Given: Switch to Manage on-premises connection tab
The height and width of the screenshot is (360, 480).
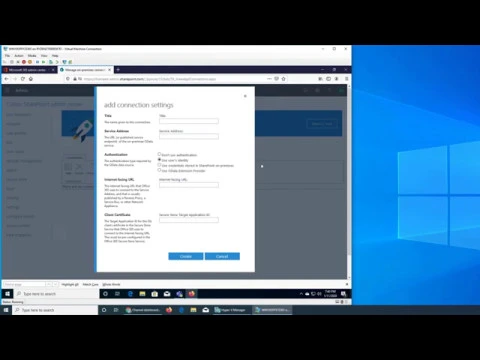Looking at the screenshot, I should click(x=85, y=70).
